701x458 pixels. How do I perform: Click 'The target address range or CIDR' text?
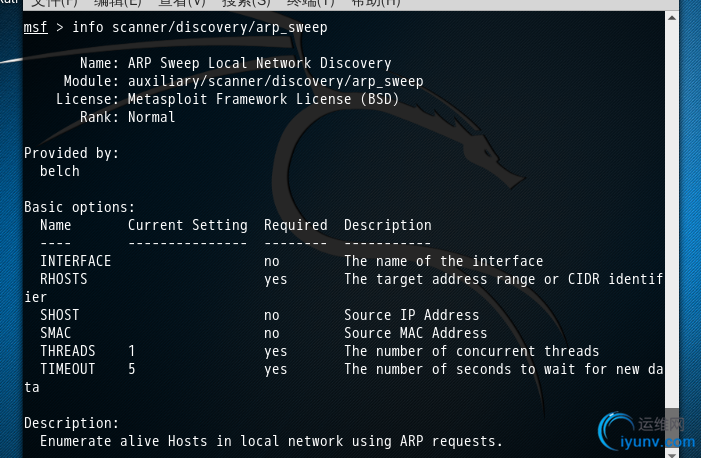(x=472, y=279)
